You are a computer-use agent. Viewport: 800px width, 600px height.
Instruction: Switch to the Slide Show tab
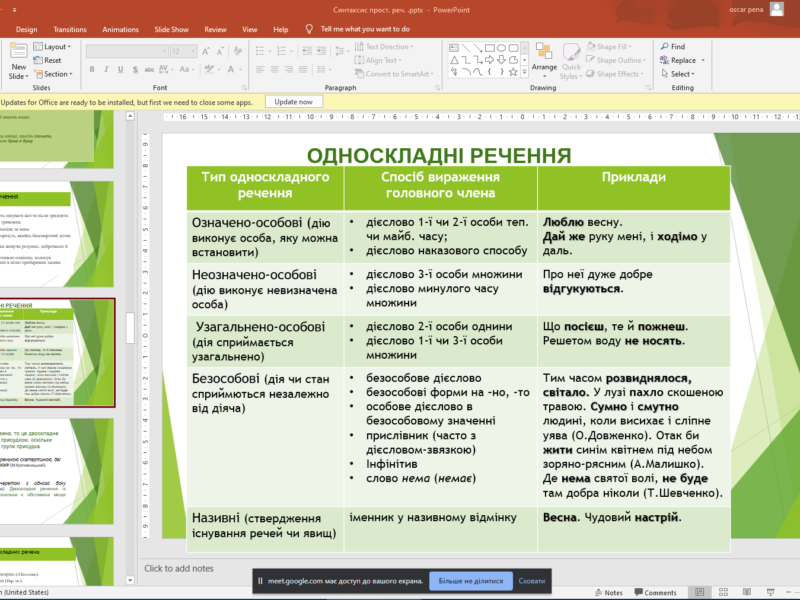tap(171, 29)
